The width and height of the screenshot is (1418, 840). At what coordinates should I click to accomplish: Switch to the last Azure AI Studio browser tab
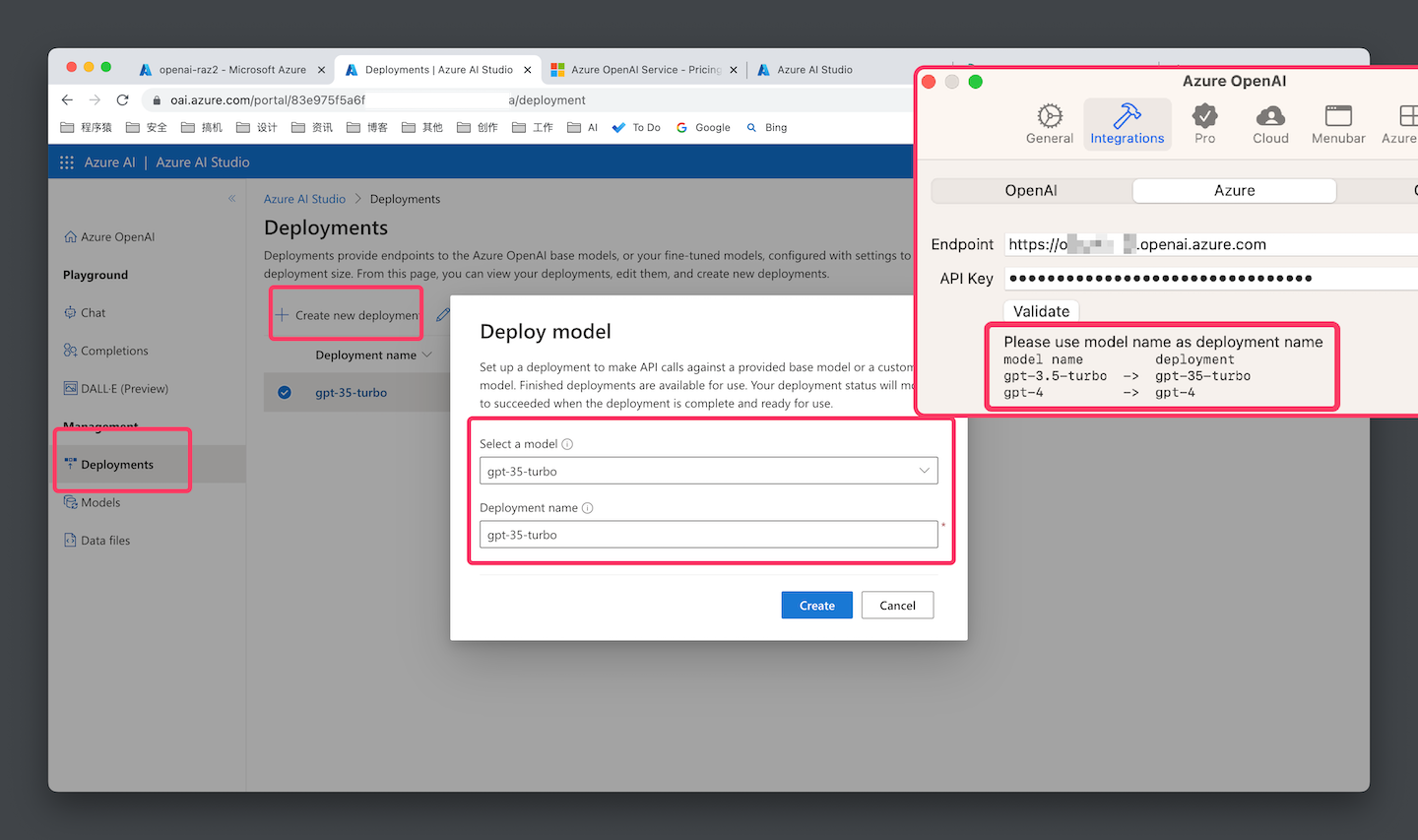coord(814,70)
